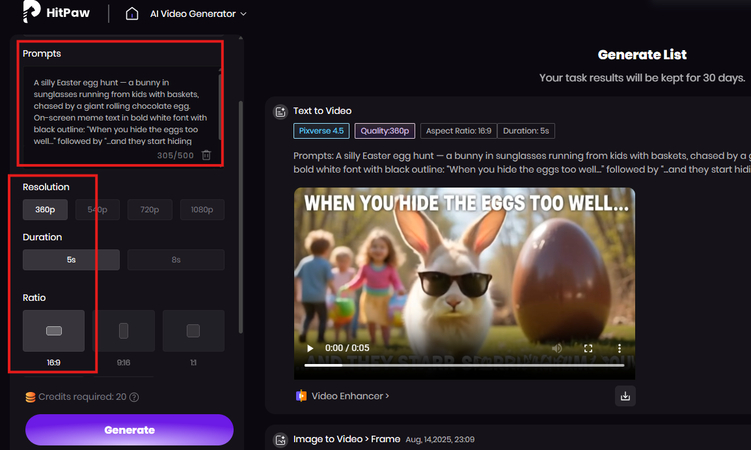The image size is (751, 450).
Task: Mute the video with the volume icon
Action: click(x=557, y=348)
